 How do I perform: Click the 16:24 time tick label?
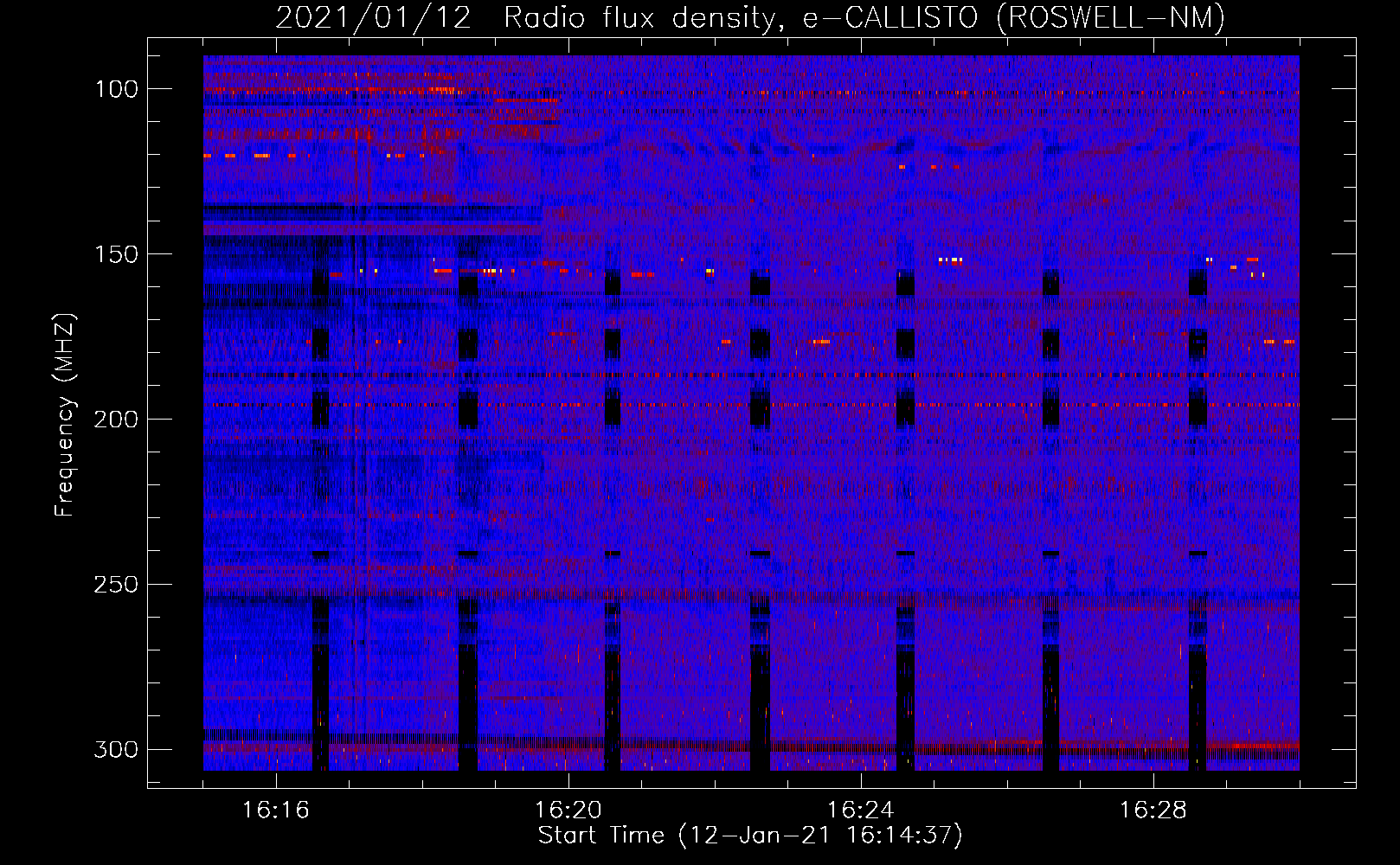(x=861, y=811)
